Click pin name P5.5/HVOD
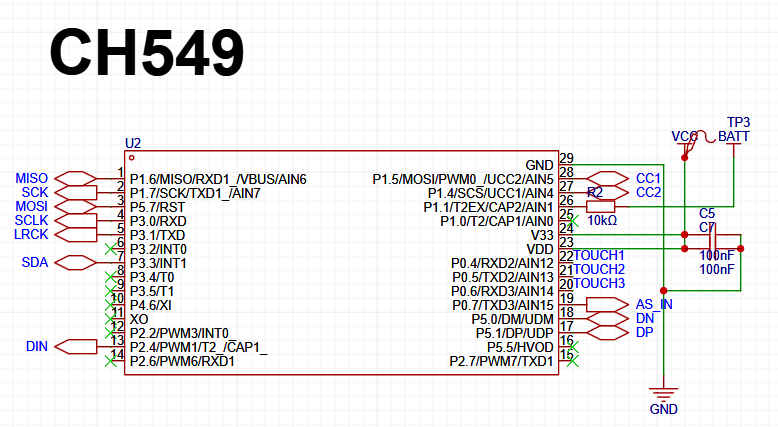This screenshot has width=778, height=427. click(520, 347)
